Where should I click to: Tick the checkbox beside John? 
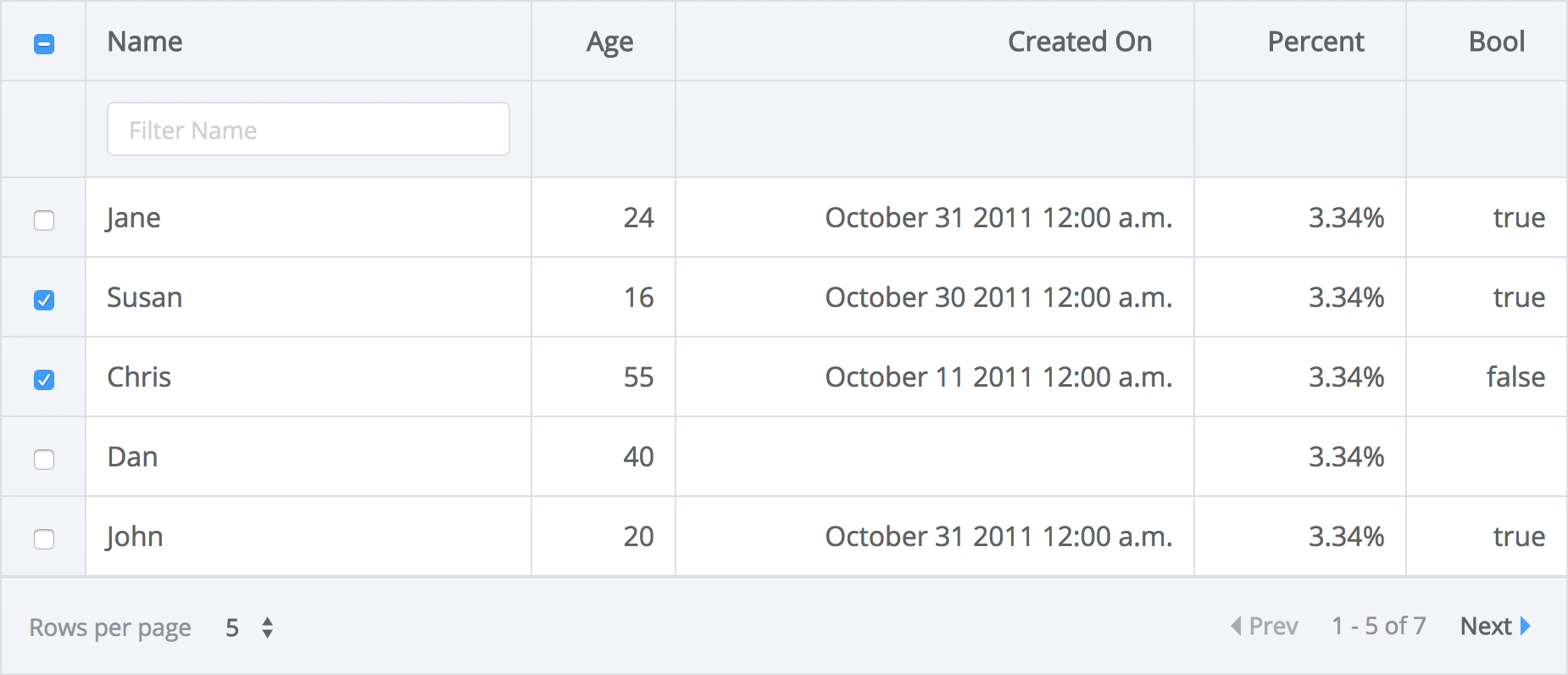point(44,539)
